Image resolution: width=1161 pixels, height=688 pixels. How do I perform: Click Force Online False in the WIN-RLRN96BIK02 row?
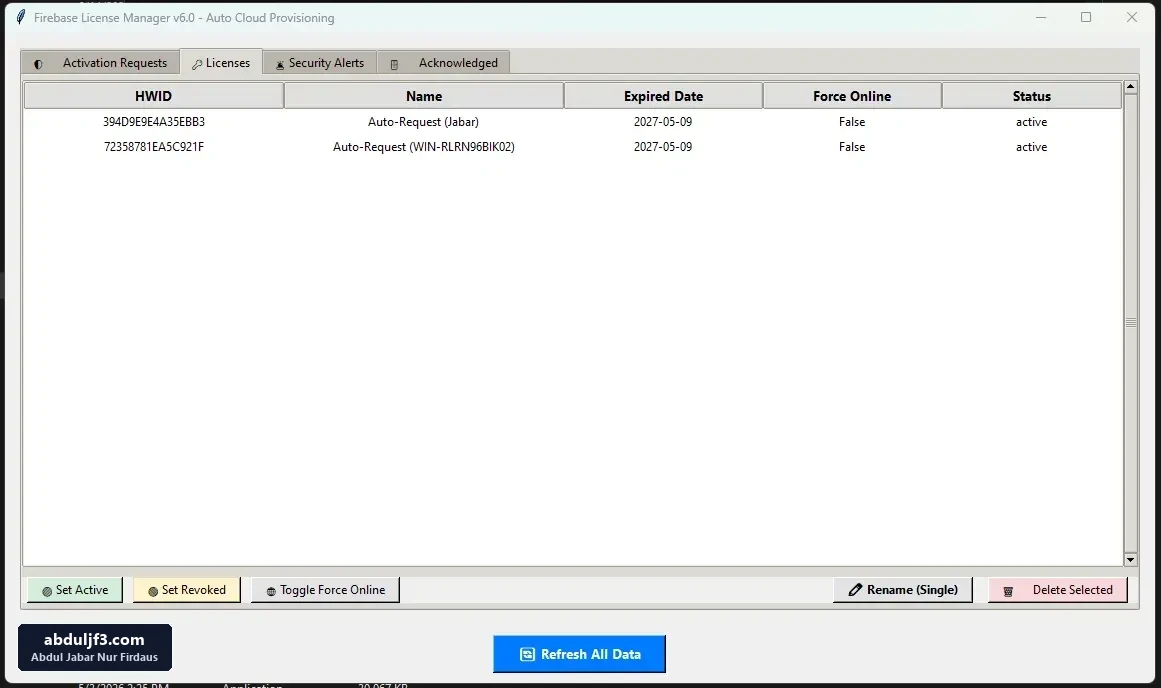click(x=851, y=147)
